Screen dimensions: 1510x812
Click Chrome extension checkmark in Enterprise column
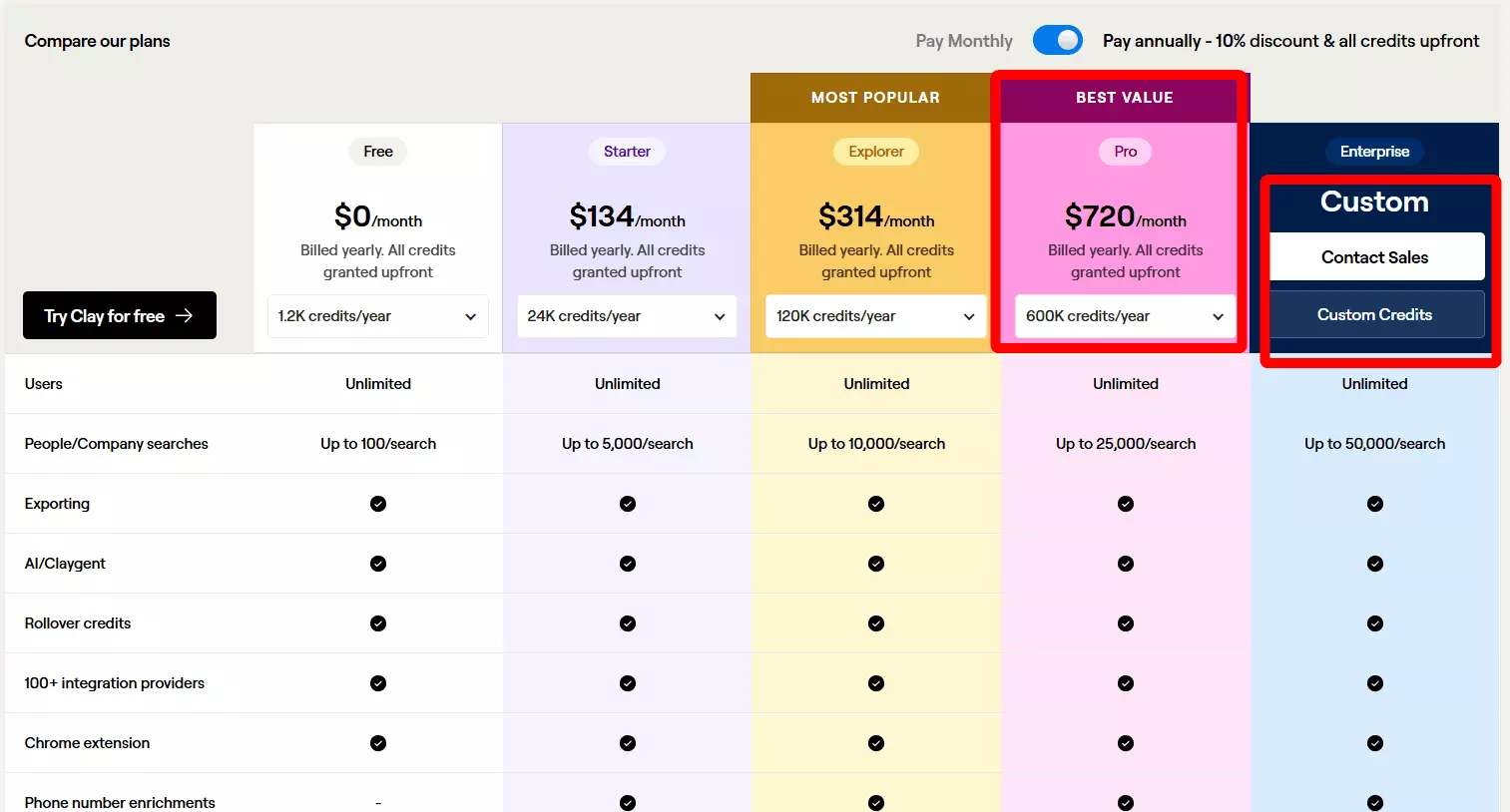tap(1375, 743)
